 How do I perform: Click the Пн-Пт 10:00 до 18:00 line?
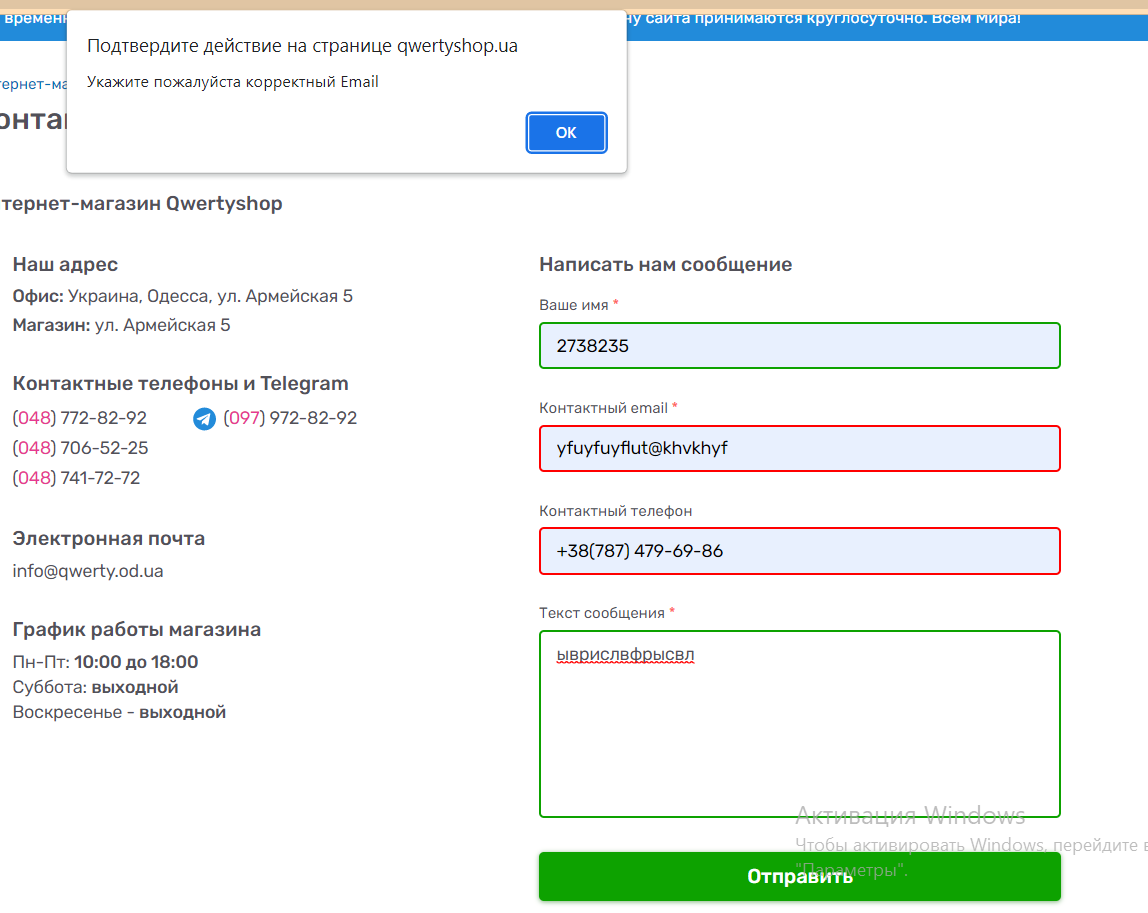(x=105, y=662)
